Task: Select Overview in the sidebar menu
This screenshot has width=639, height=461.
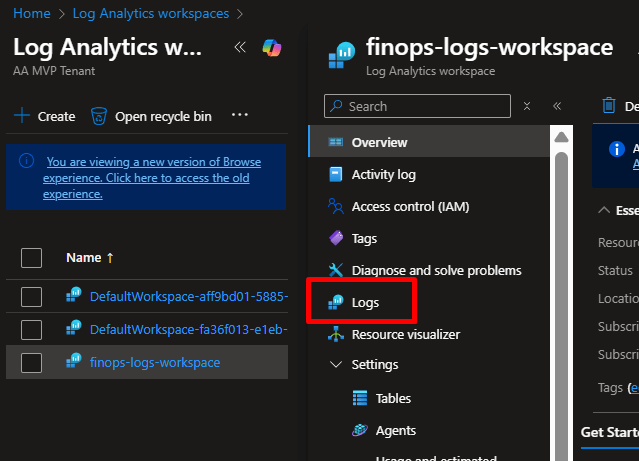Action: pyautogui.click(x=379, y=142)
